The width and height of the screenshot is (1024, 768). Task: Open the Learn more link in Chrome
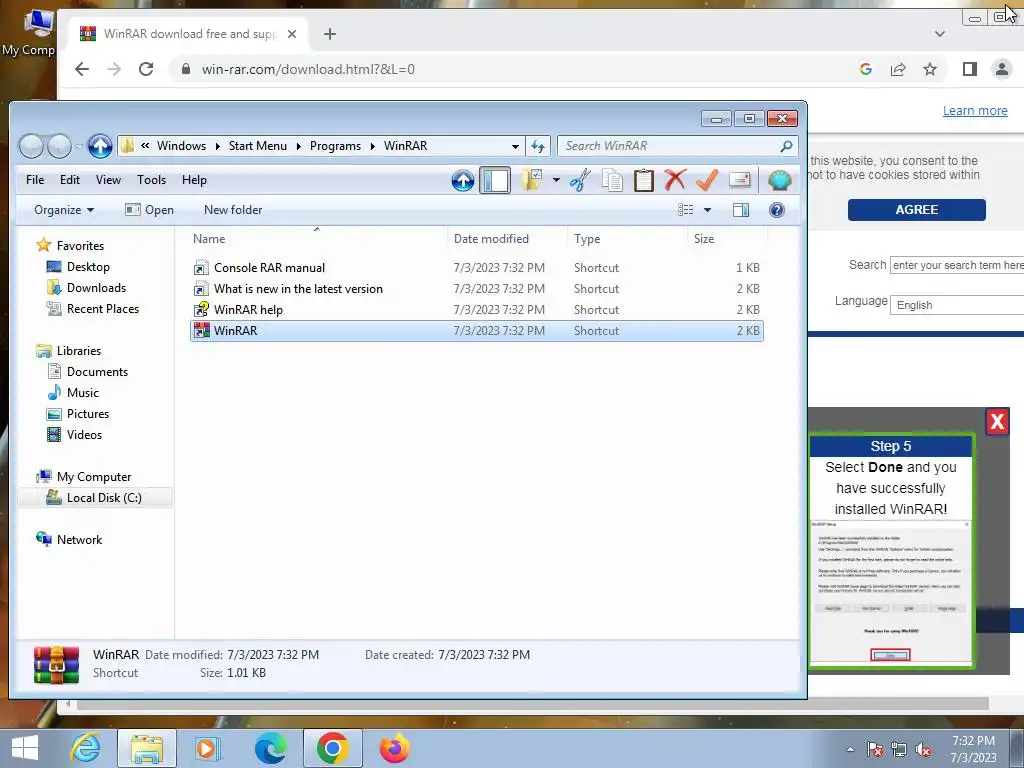975,110
